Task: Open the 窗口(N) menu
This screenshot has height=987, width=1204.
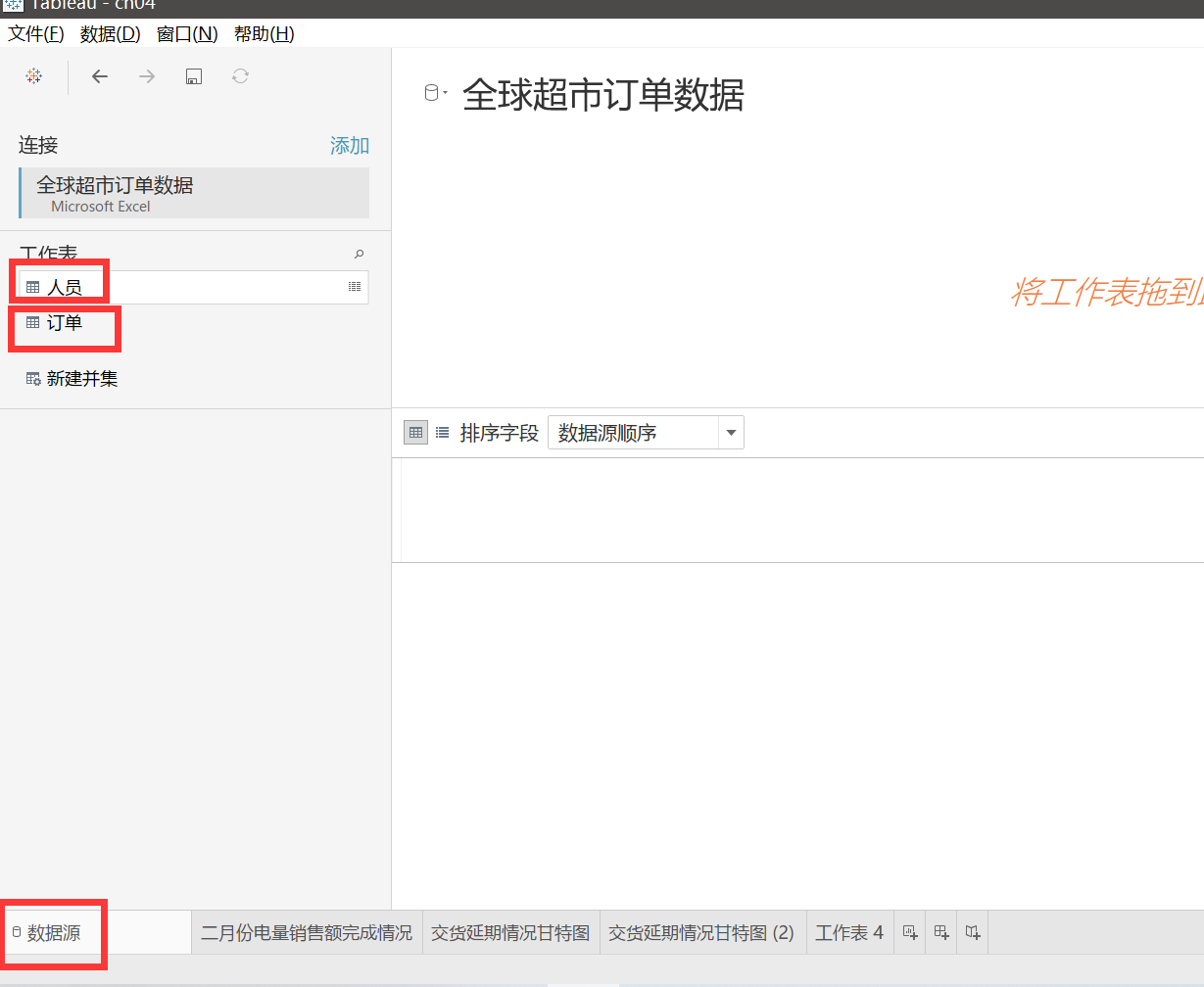Action: pos(187,34)
